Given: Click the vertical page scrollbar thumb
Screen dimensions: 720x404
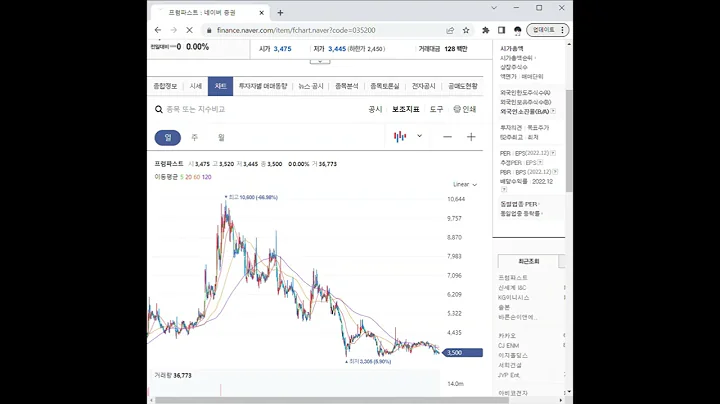Looking at the screenshot, I should click(569, 140).
